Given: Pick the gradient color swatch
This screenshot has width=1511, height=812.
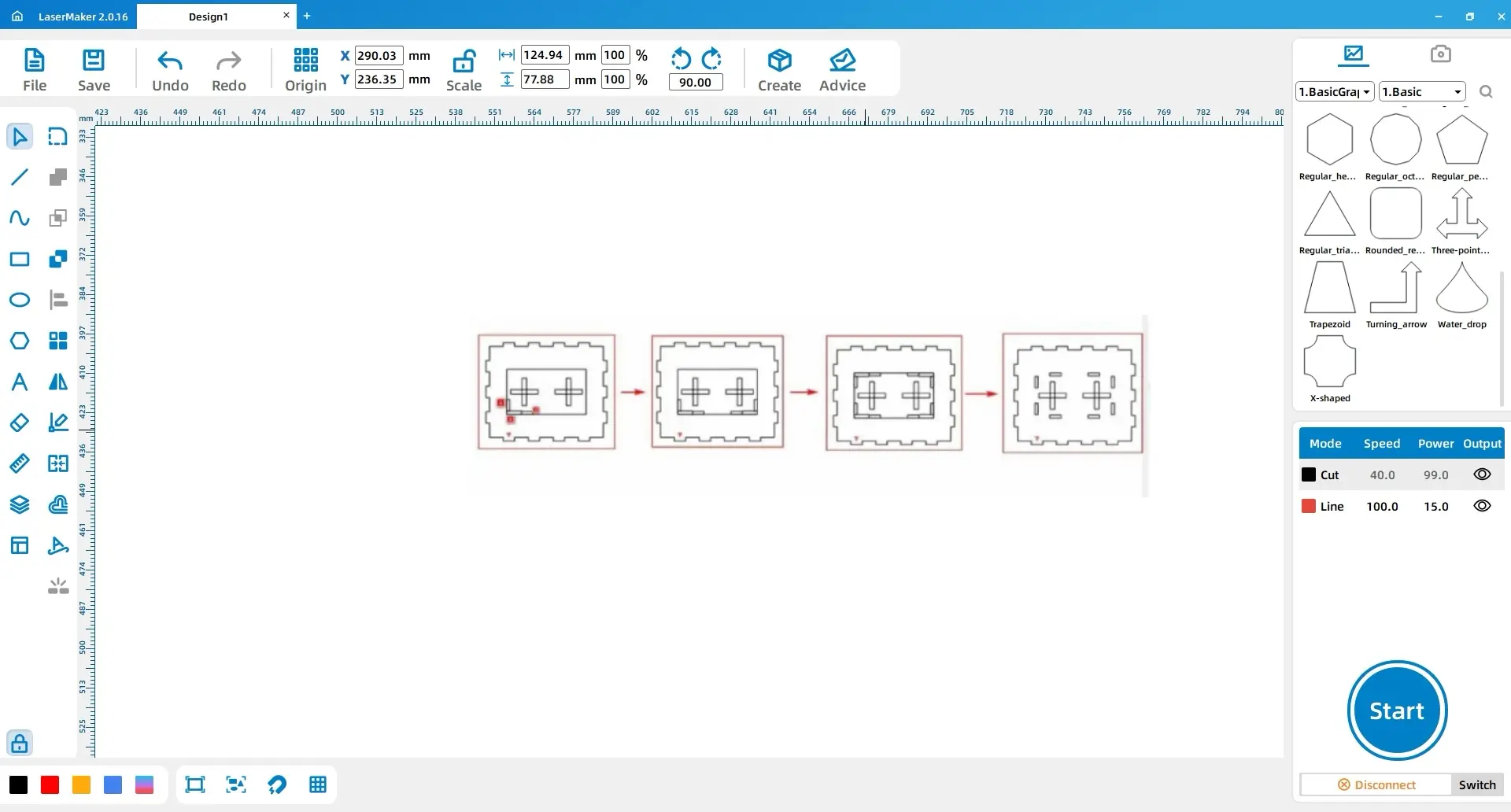Looking at the screenshot, I should [x=144, y=784].
